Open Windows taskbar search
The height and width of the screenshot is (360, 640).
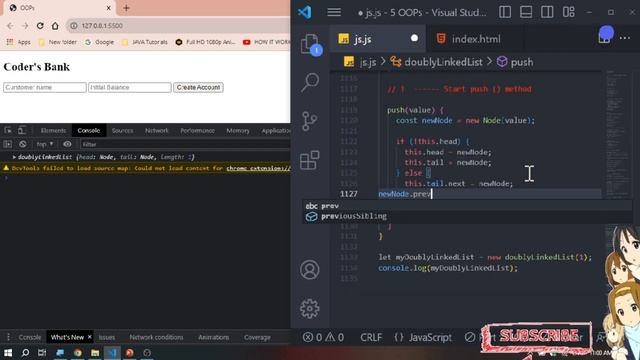tap(25, 353)
